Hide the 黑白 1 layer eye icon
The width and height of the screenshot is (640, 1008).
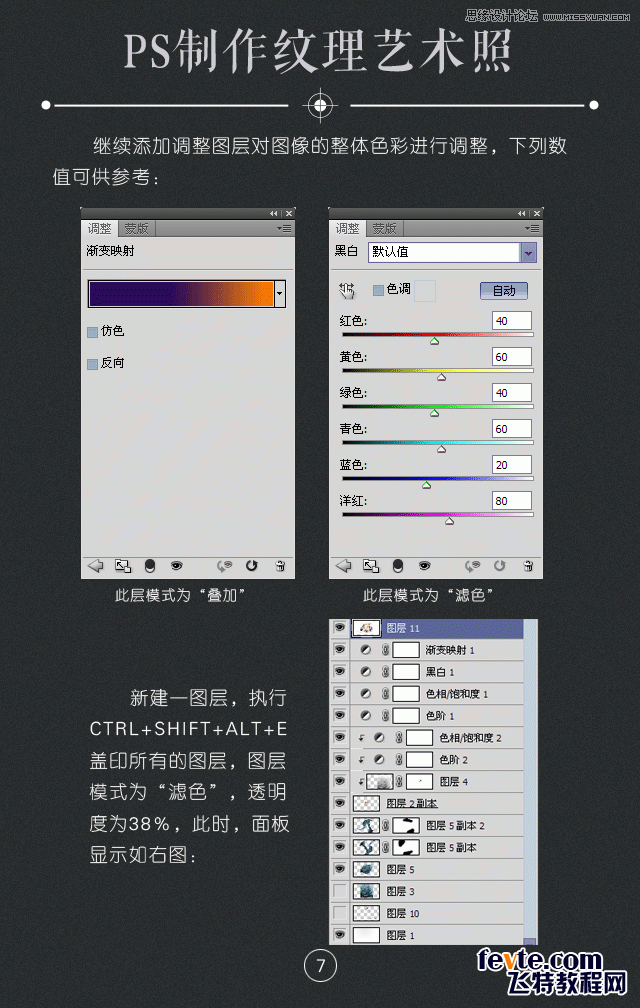(x=339, y=672)
